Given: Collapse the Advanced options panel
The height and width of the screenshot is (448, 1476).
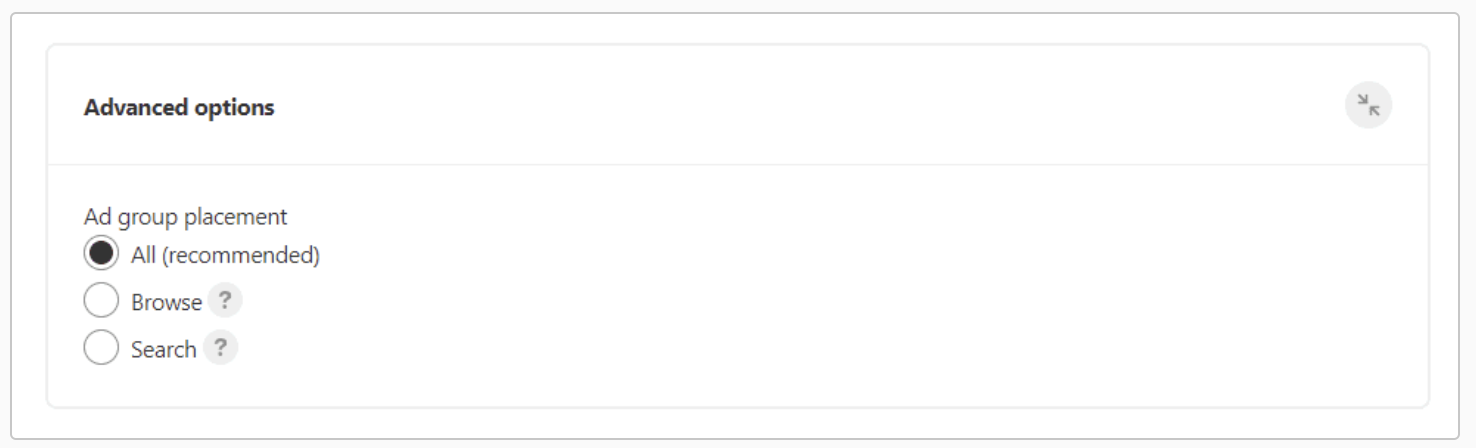Looking at the screenshot, I should 1368,105.
